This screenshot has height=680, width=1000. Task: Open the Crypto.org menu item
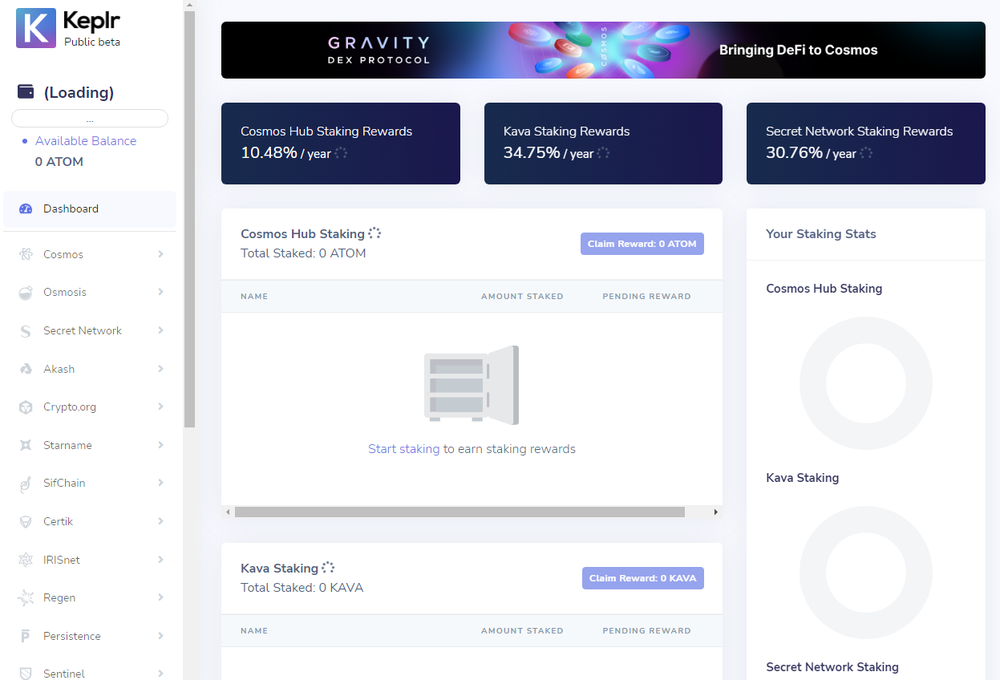90,407
